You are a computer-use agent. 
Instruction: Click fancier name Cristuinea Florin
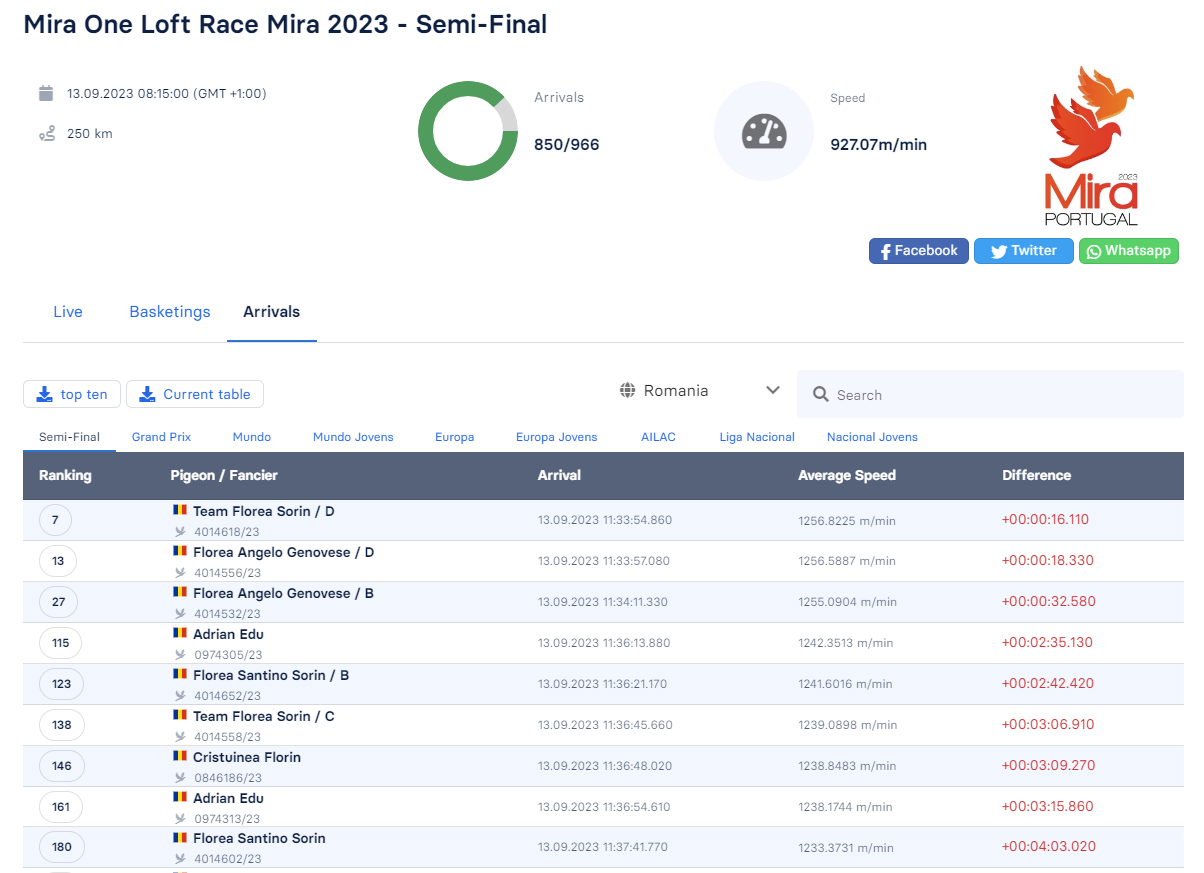coord(247,757)
